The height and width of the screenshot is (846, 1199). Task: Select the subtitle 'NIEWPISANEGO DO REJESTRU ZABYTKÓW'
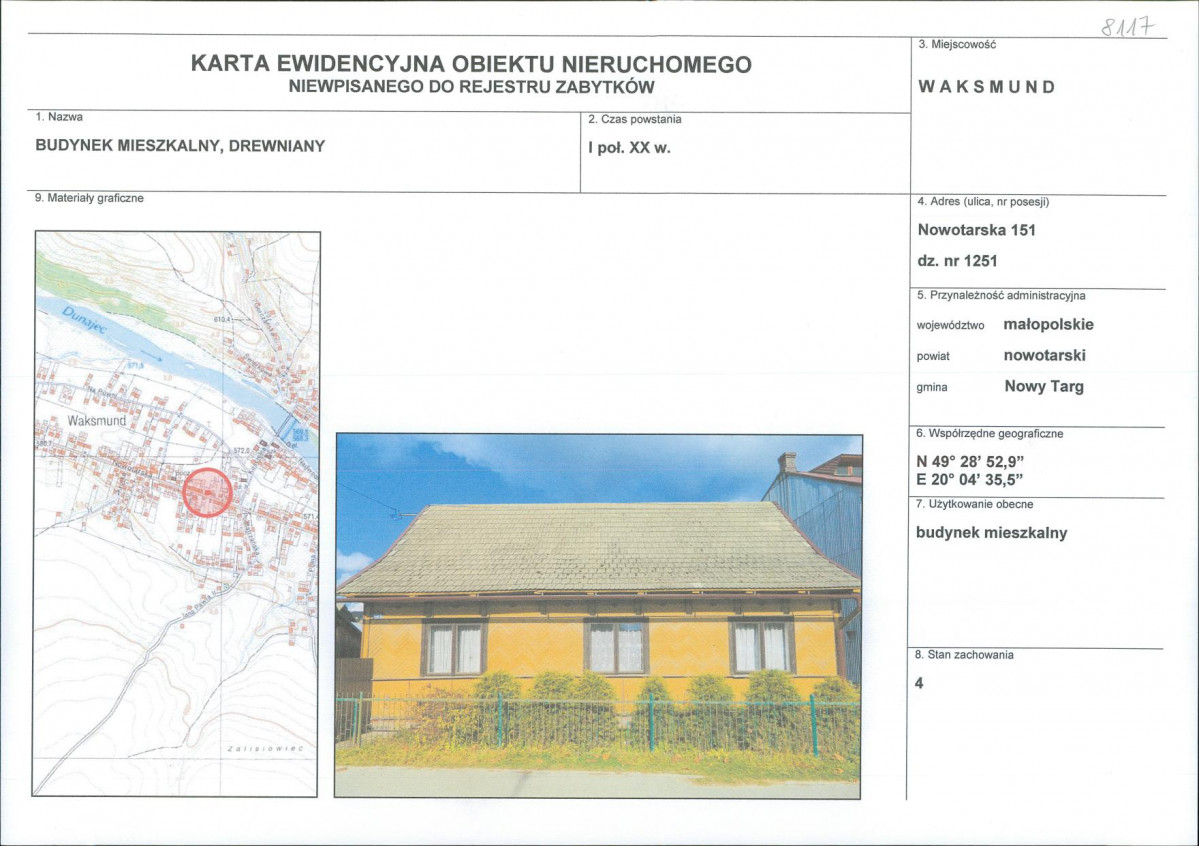point(471,87)
